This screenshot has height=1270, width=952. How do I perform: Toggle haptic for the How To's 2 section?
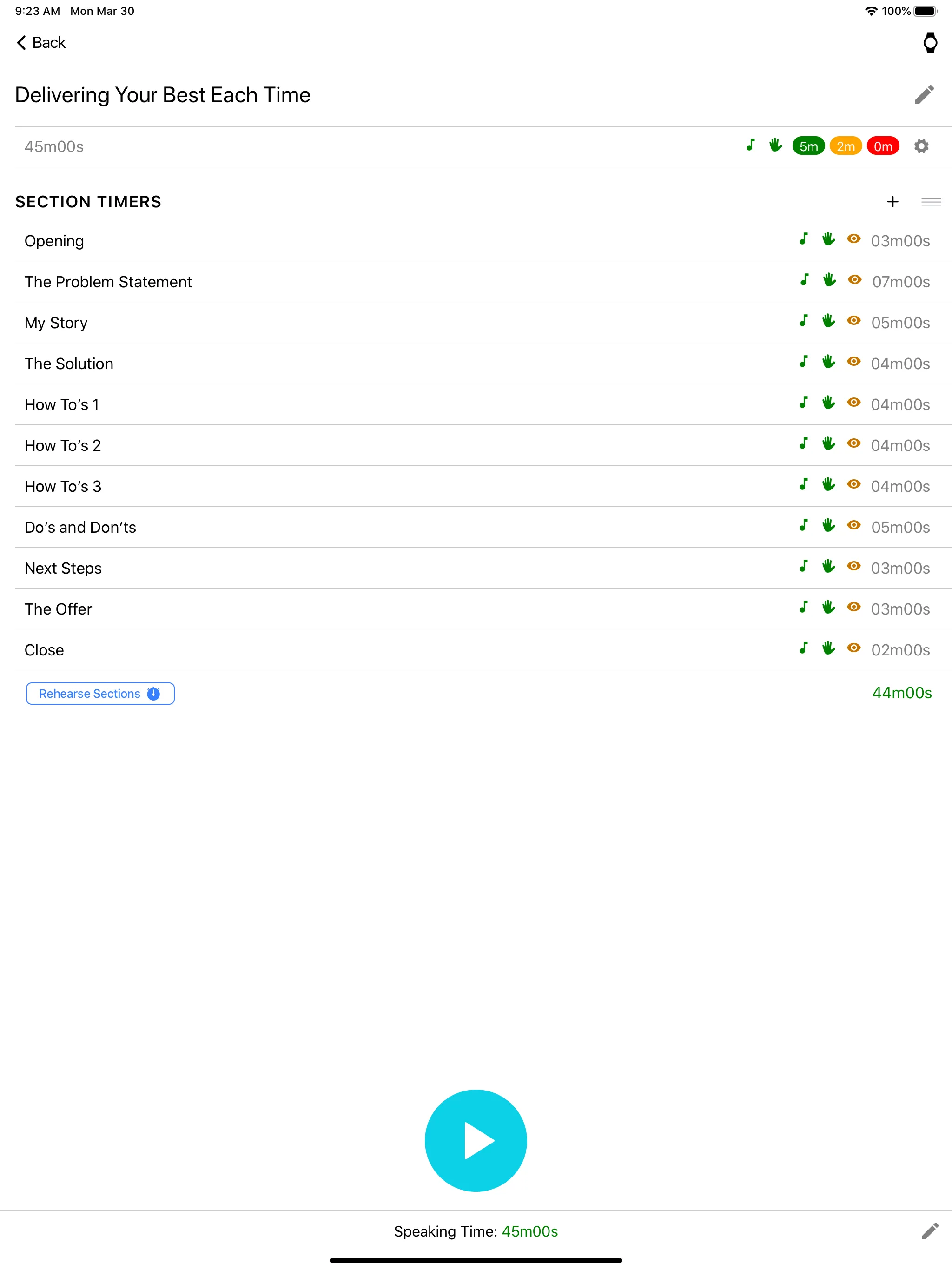(828, 443)
